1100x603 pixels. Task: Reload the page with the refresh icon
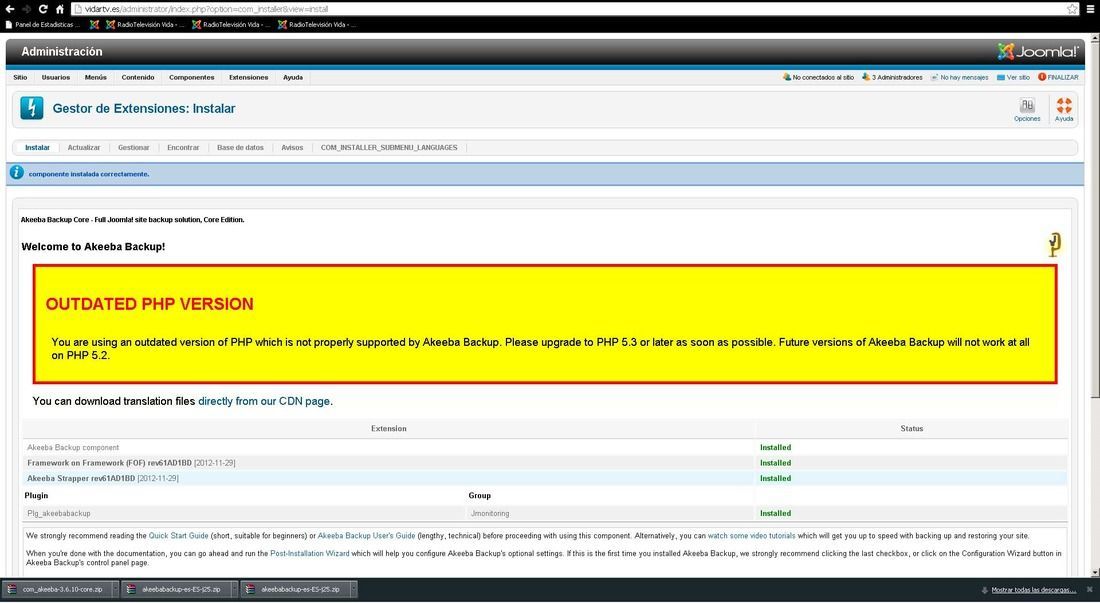pos(43,9)
